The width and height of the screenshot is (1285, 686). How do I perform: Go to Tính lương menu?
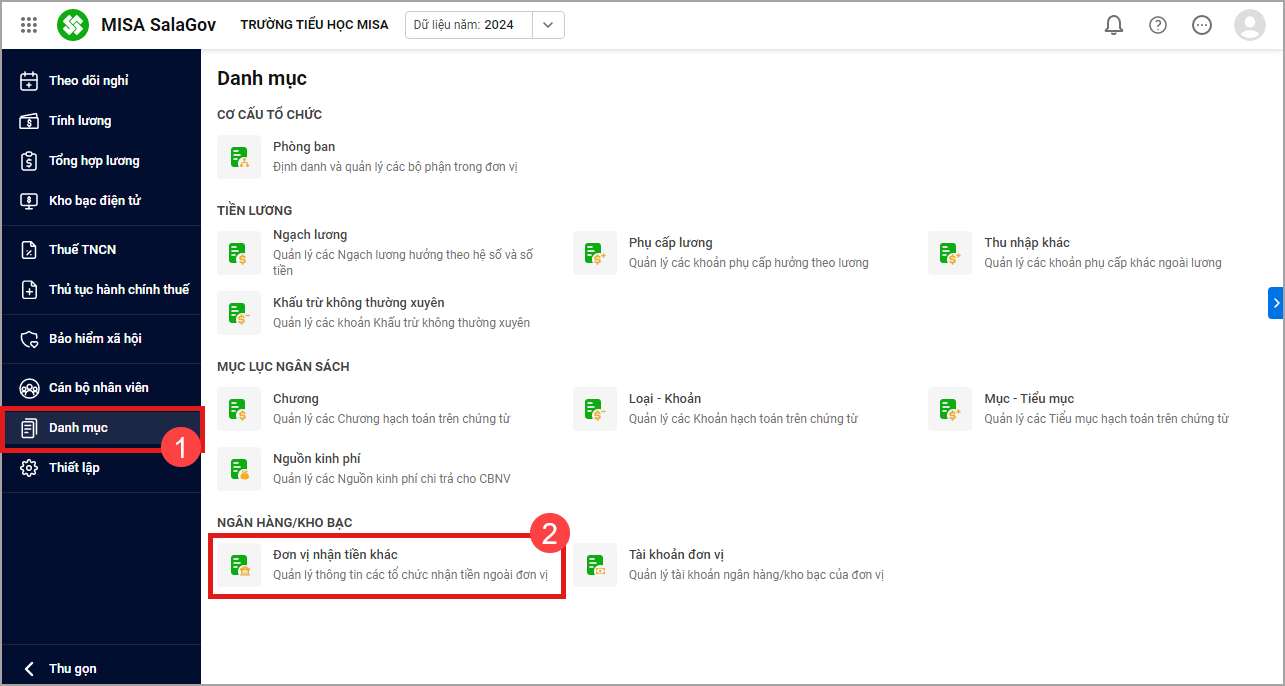click(80, 121)
